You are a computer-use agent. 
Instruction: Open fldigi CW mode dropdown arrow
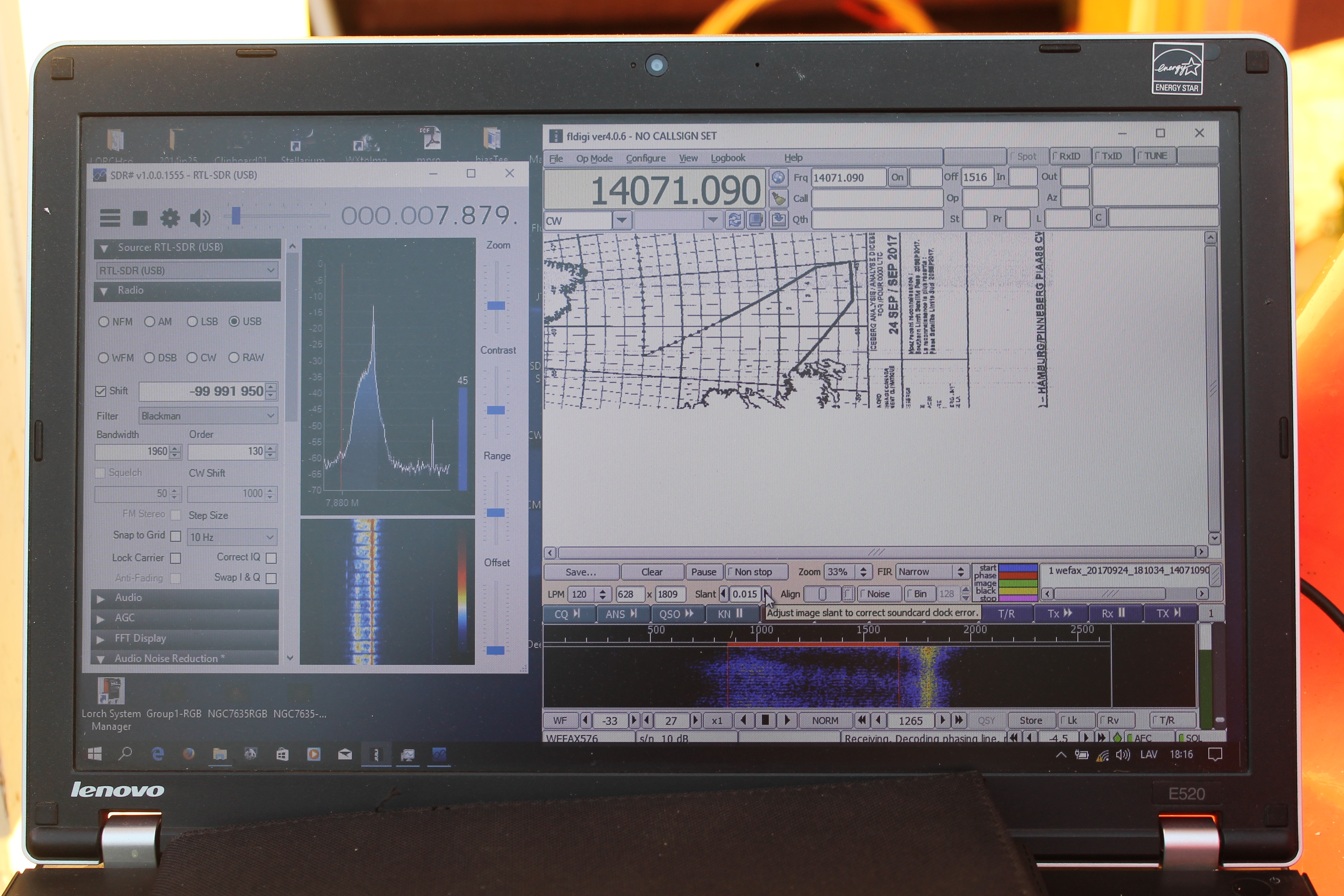coord(622,220)
